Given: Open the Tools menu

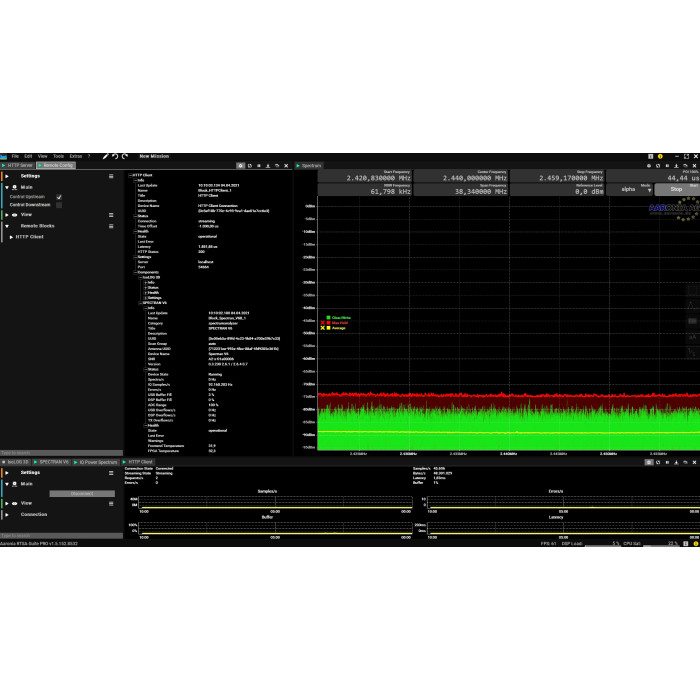Looking at the screenshot, I should tap(58, 156).
